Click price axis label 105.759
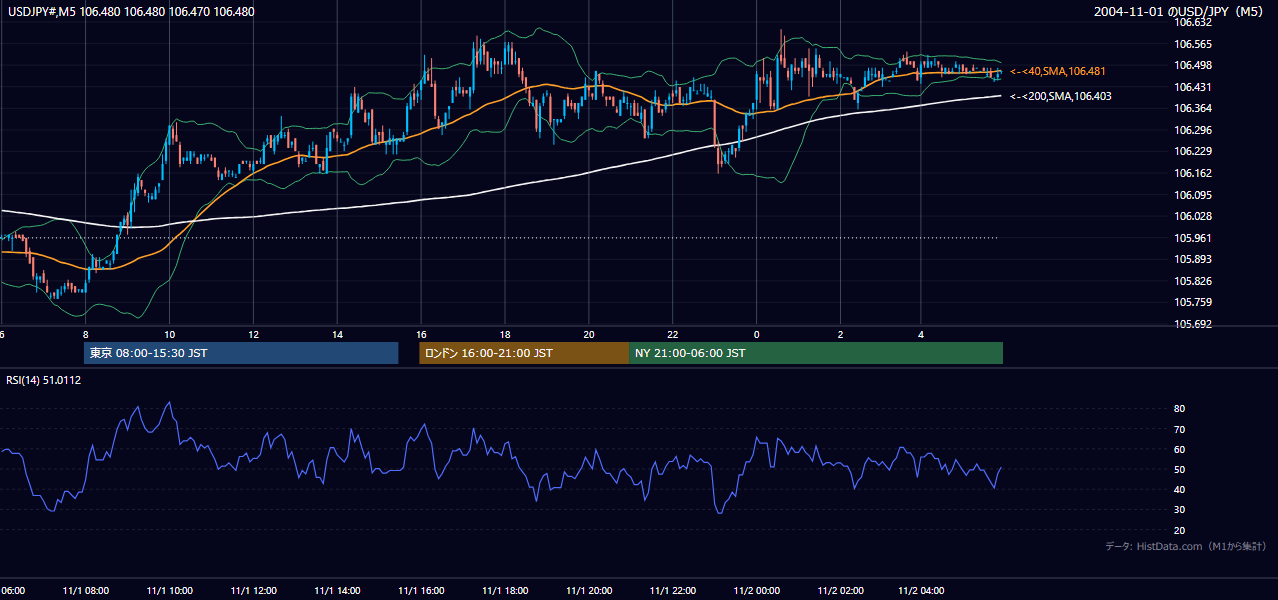The image size is (1278, 600). 1192,302
